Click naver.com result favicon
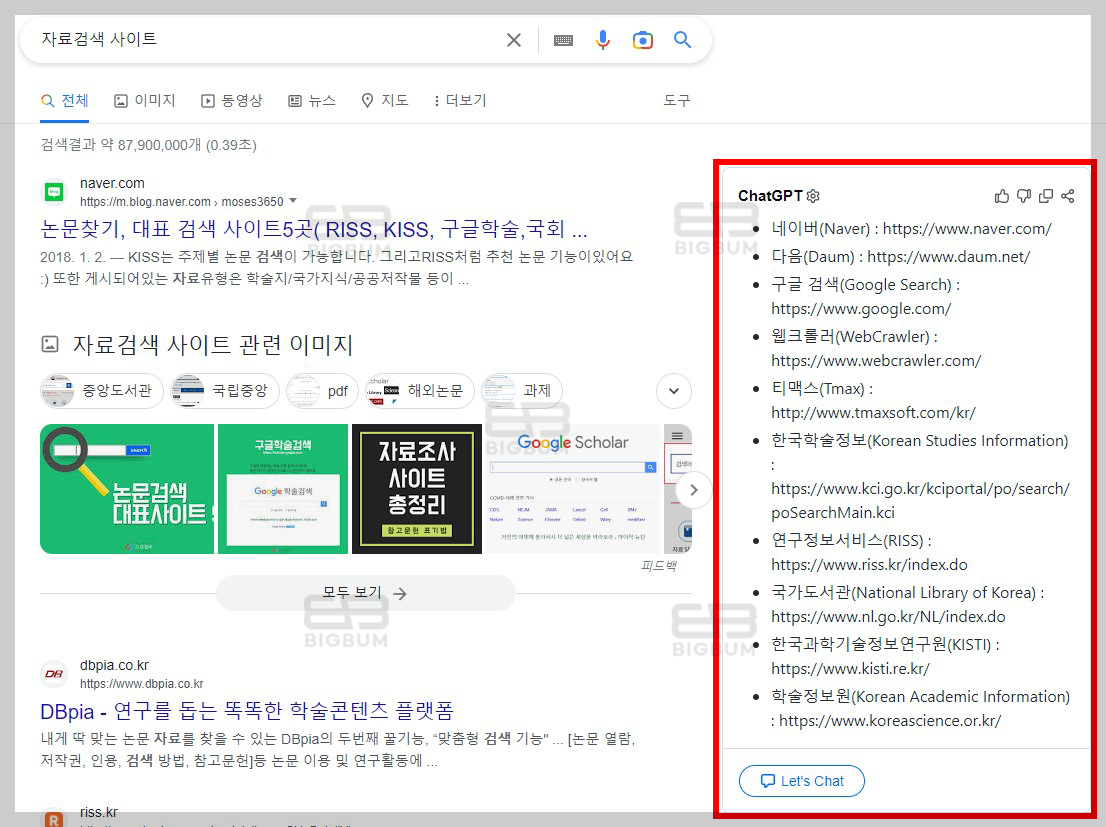Screen dimensions: 1106x827 [x=54, y=192]
